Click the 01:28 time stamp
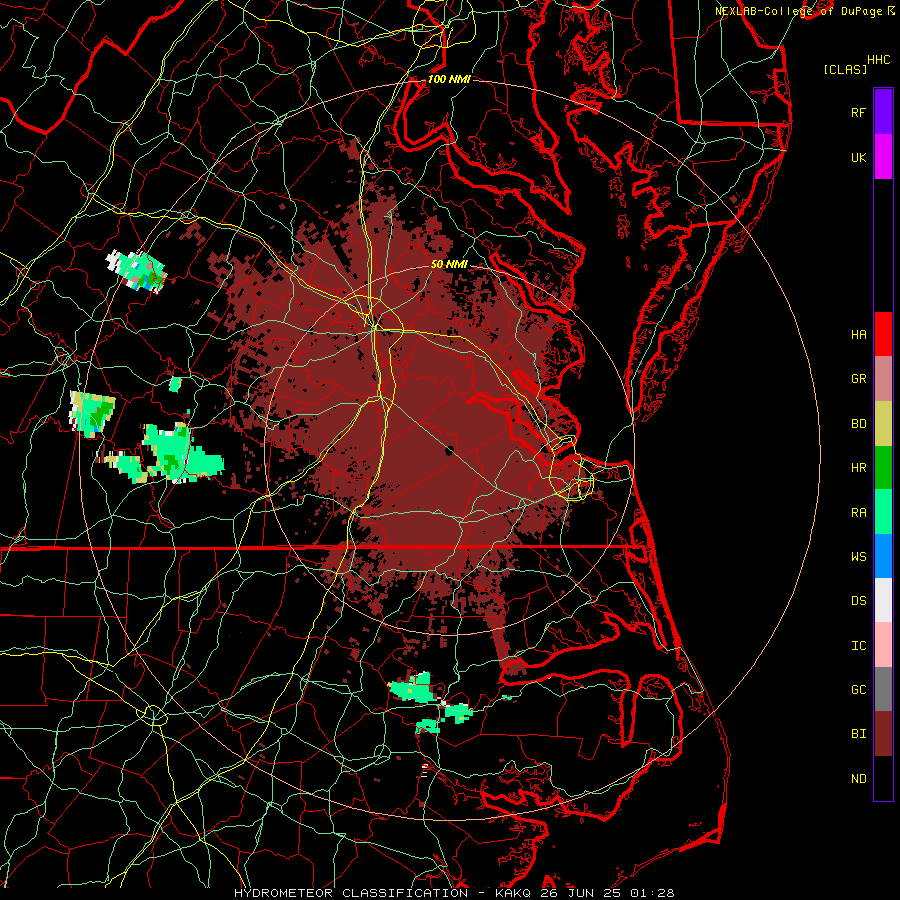The height and width of the screenshot is (900, 900). (652, 893)
